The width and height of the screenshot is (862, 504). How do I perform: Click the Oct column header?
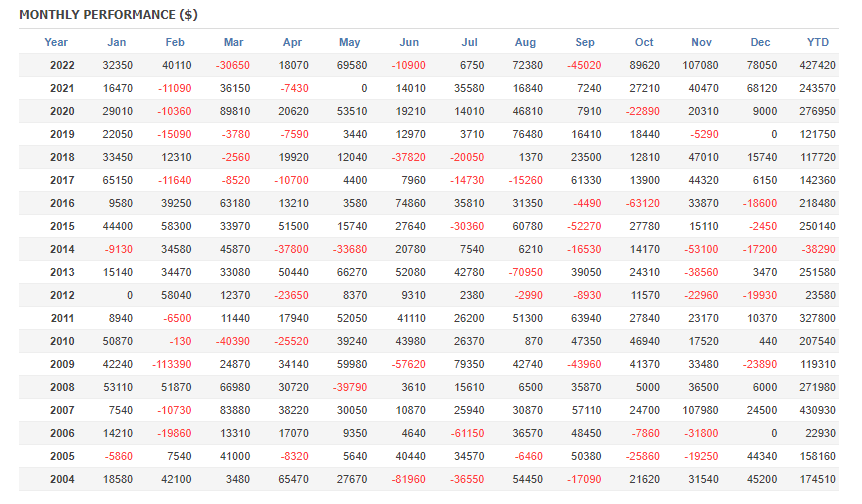(x=644, y=42)
